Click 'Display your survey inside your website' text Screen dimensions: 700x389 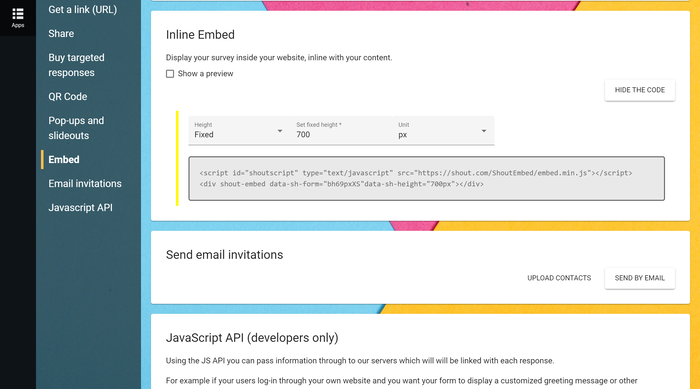pos(279,58)
